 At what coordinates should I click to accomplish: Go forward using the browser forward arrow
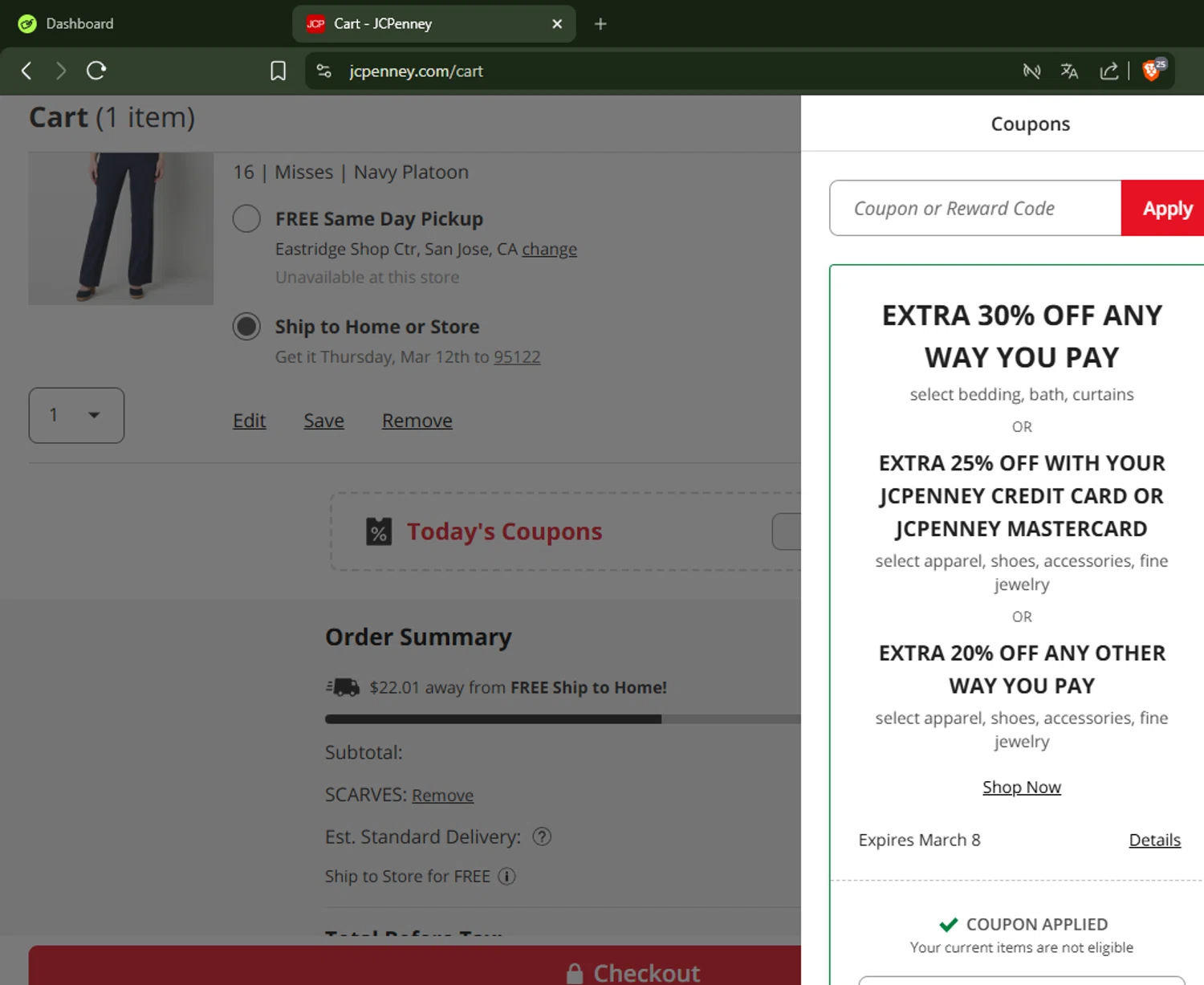tap(61, 71)
